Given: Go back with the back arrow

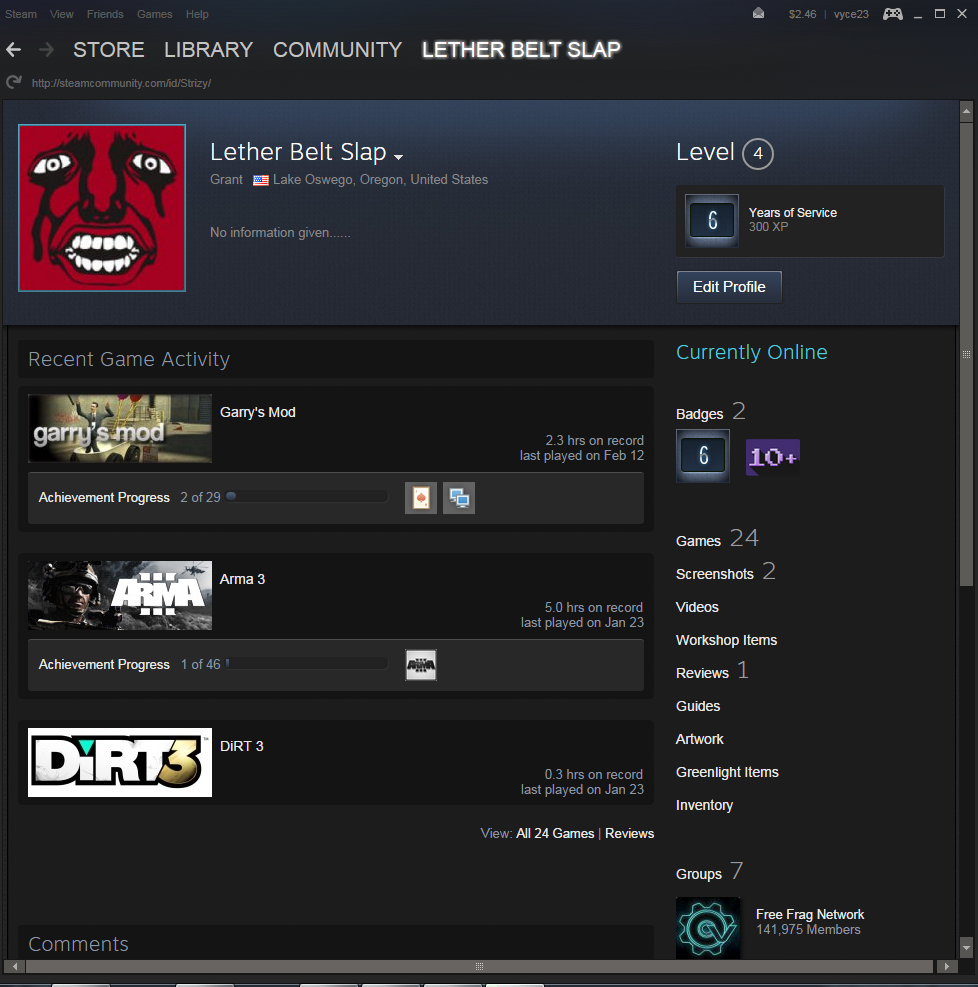Looking at the screenshot, I should pos(14,50).
